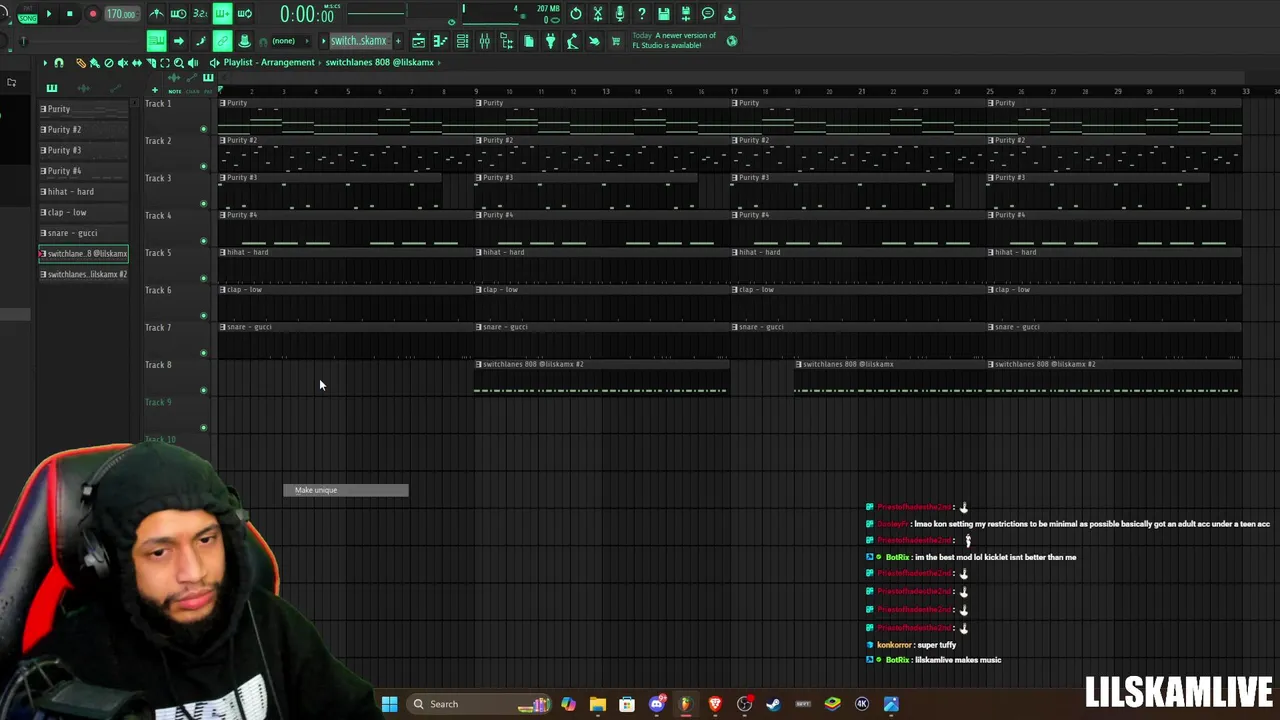Open the plugin picker plug icon
This screenshot has height=720, width=1280.
click(x=550, y=41)
